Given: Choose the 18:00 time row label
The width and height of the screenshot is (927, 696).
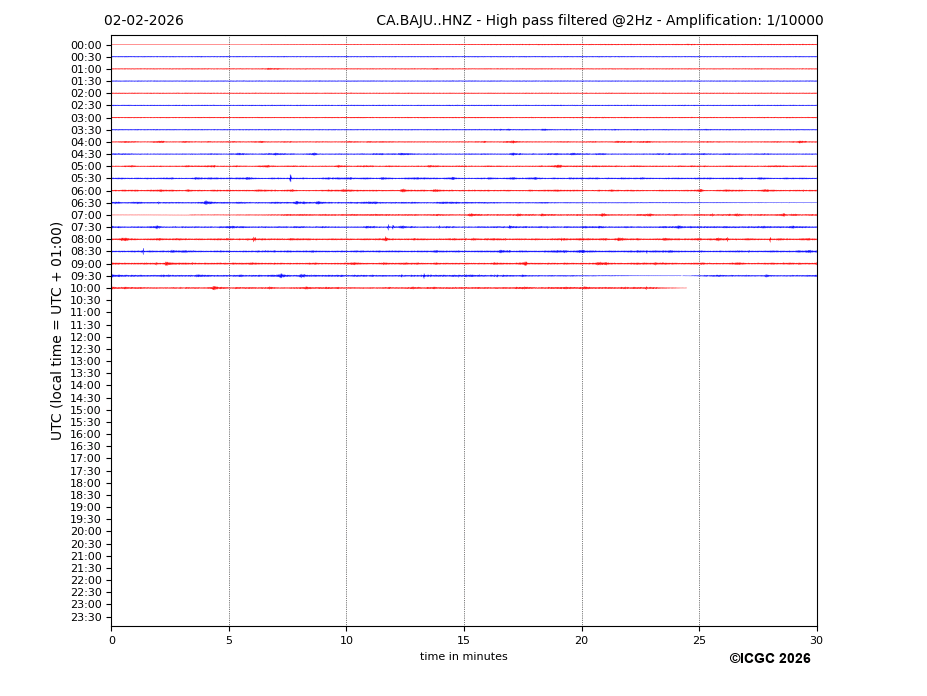Looking at the screenshot, I should click(x=85, y=483).
